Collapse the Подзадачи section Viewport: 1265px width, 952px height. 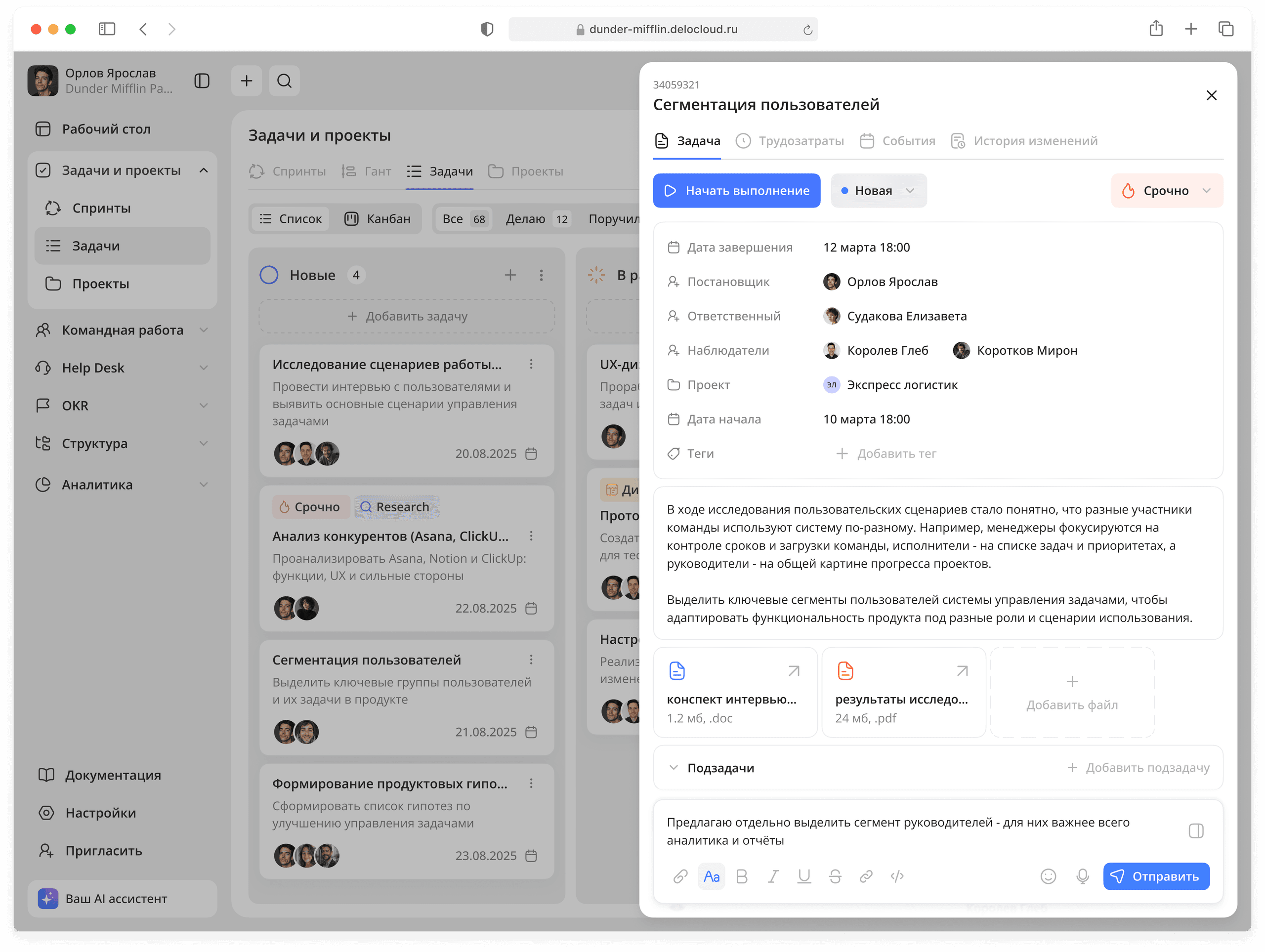point(674,767)
